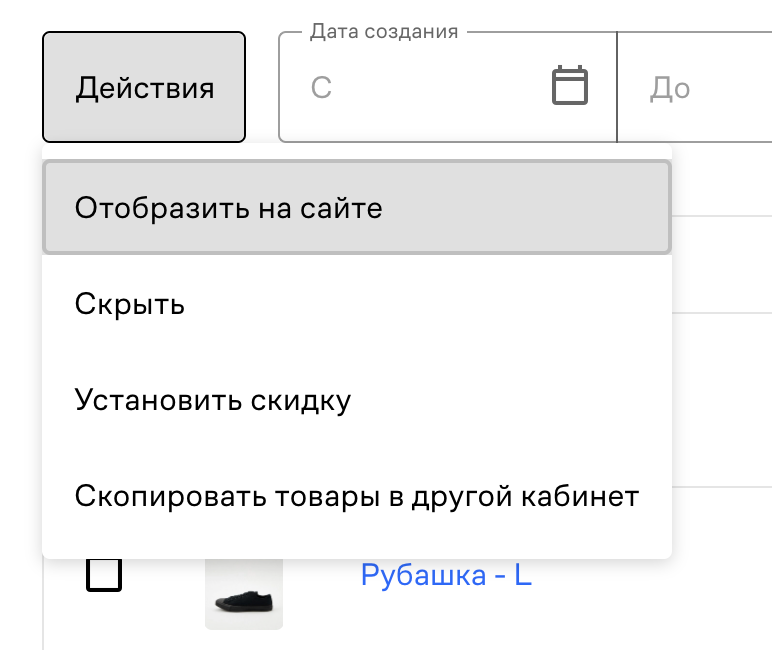This screenshot has width=772, height=650.
Task: Click the Дата создания field label
Action: click(384, 32)
